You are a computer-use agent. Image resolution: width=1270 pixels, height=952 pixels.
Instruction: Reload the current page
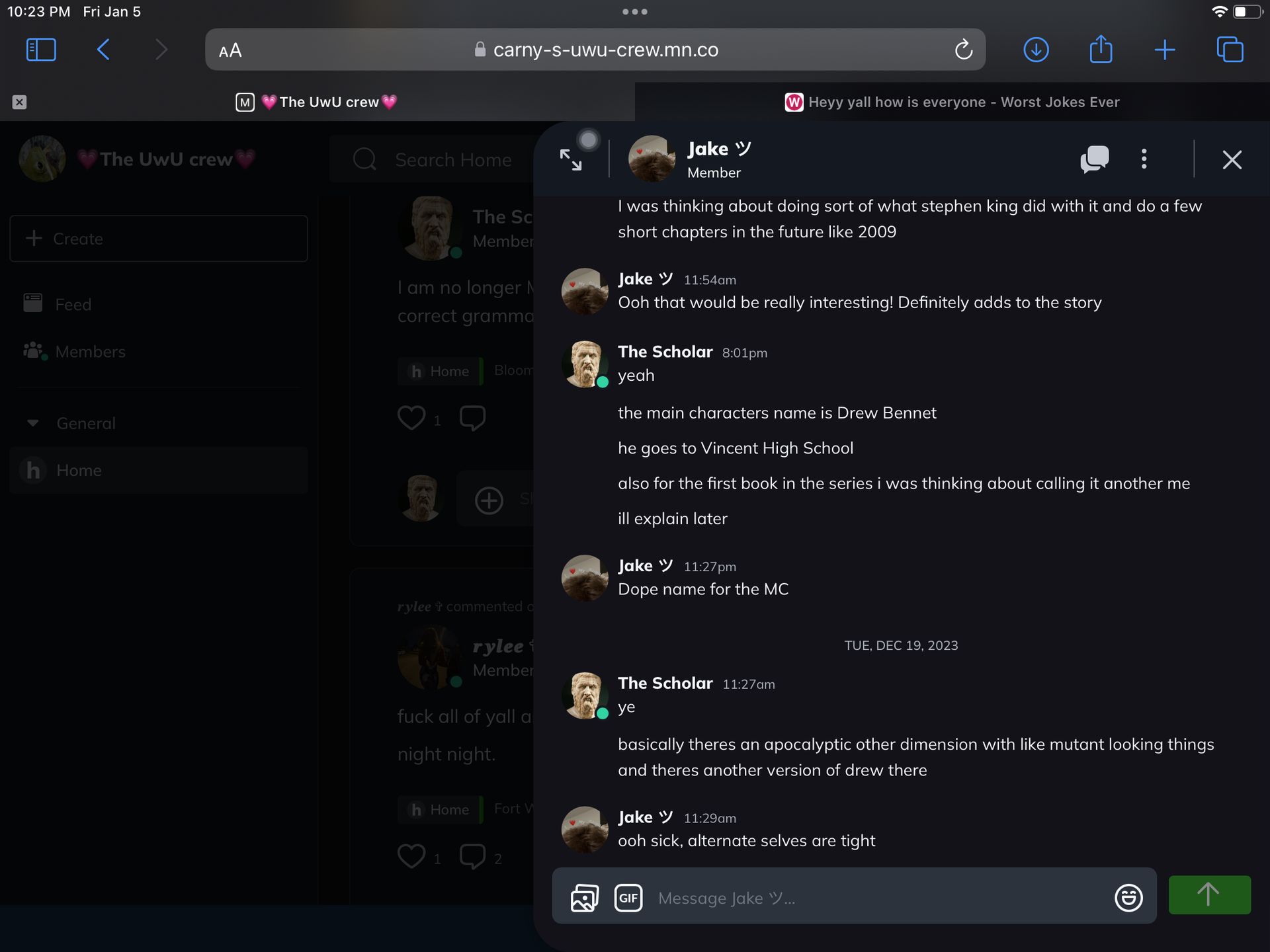(963, 50)
